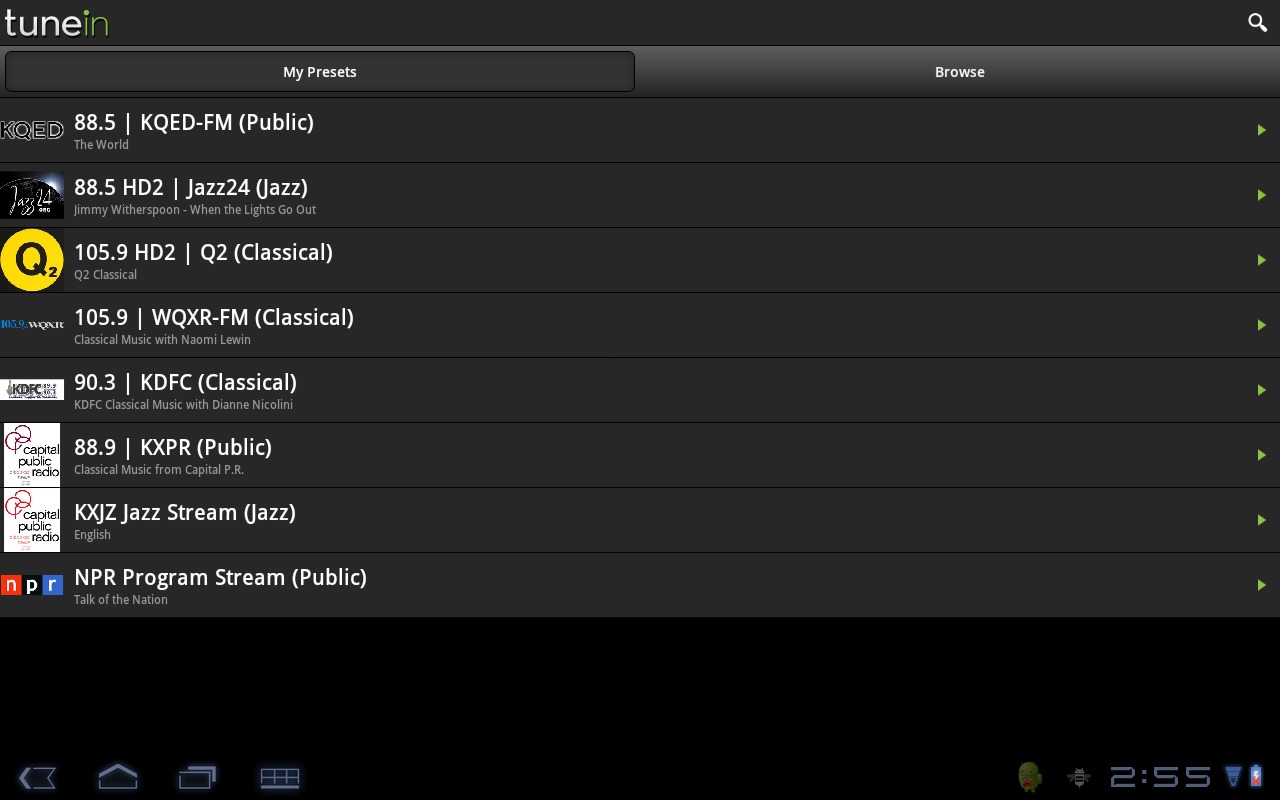Tap the Jazz24 station logo
Screen dimensions: 1280x800
point(32,195)
